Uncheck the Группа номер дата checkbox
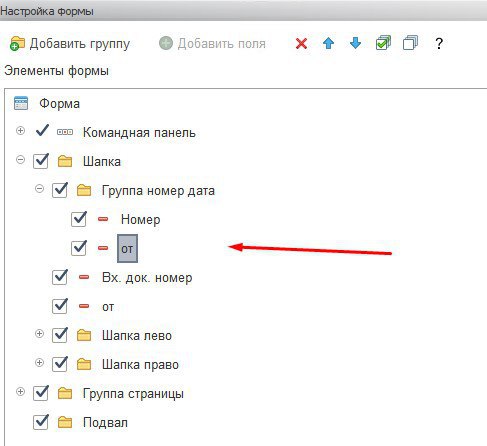 click(60, 190)
